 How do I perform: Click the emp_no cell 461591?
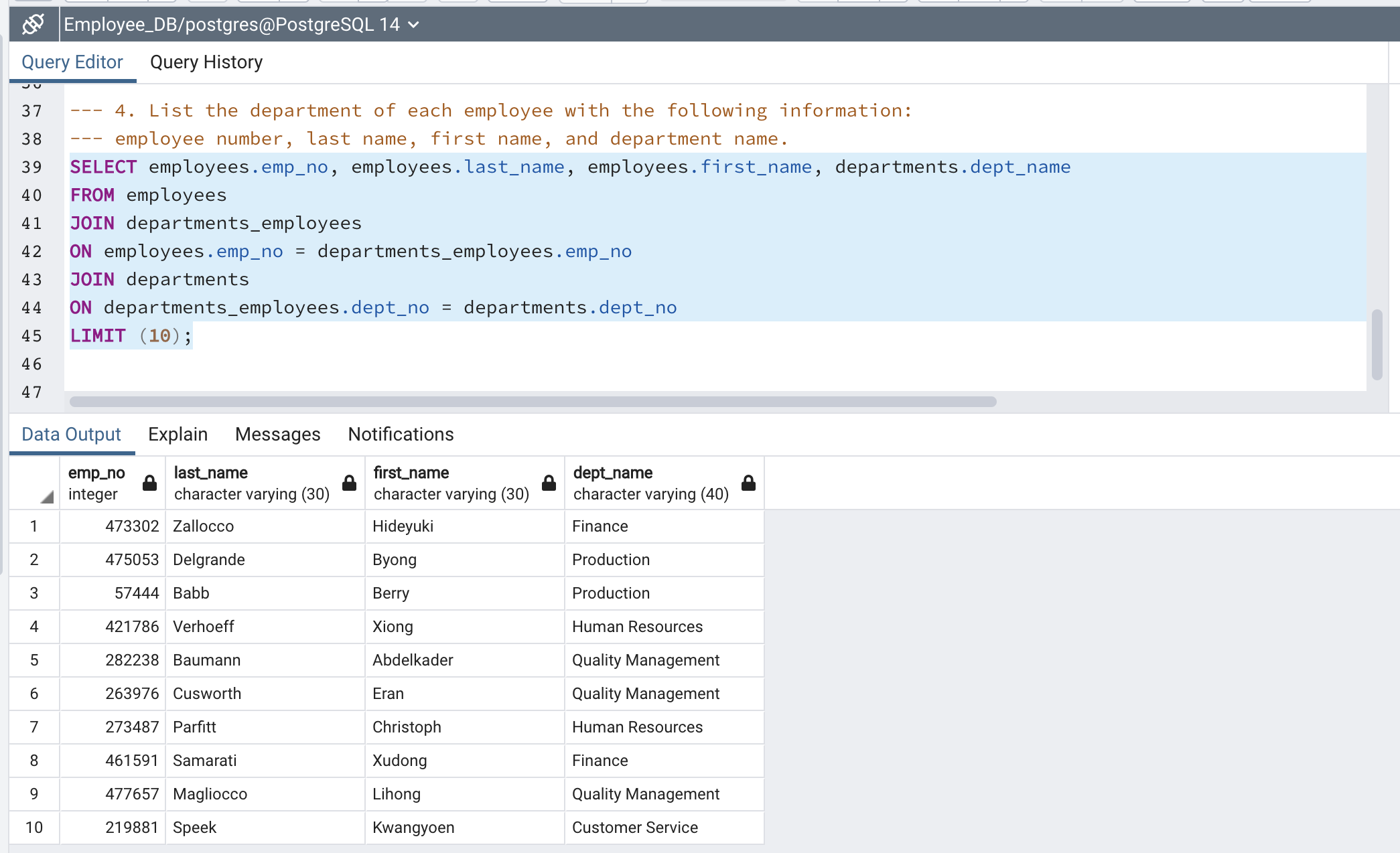tap(113, 761)
